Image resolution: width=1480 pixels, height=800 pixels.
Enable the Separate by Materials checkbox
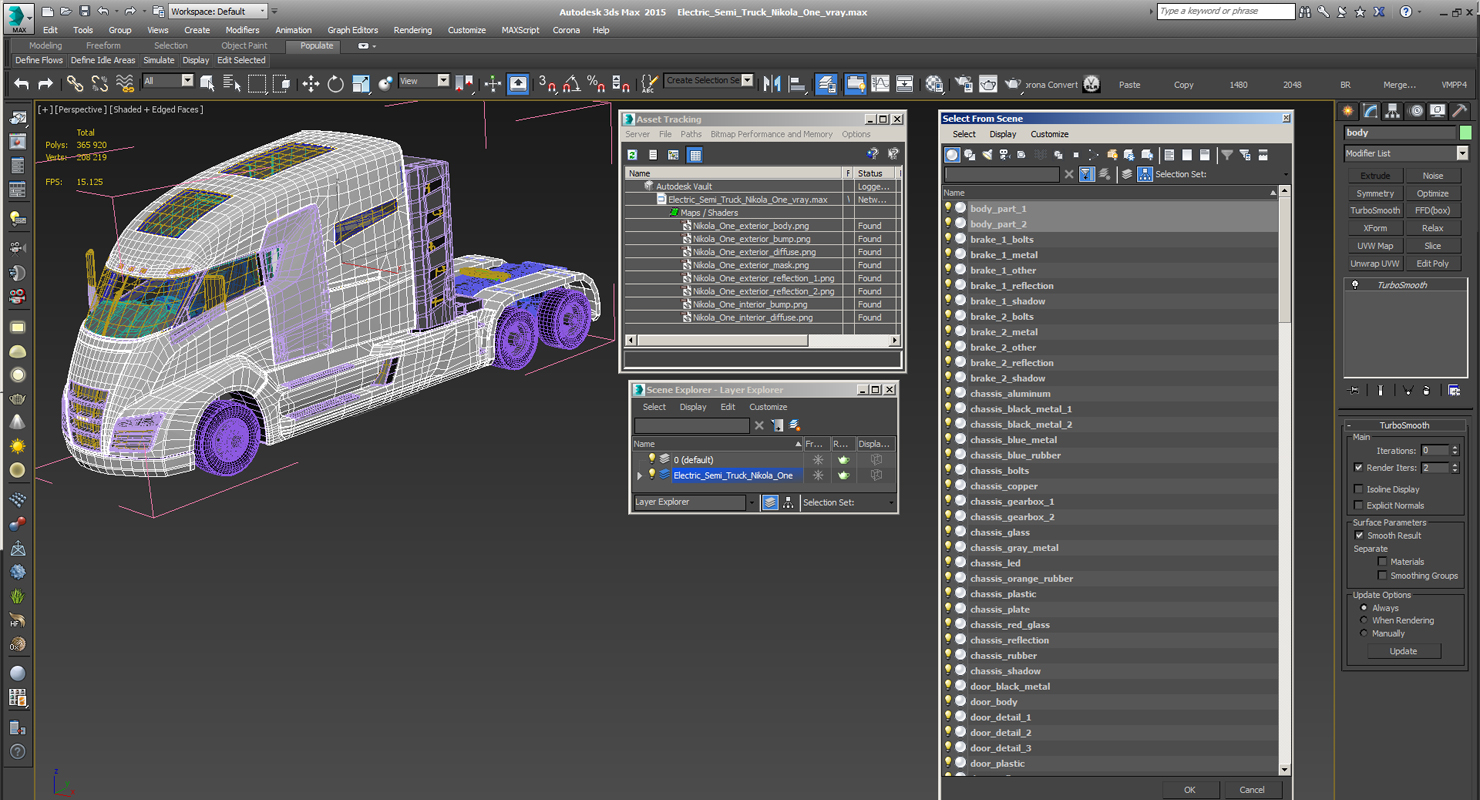tap(1383, 561)
